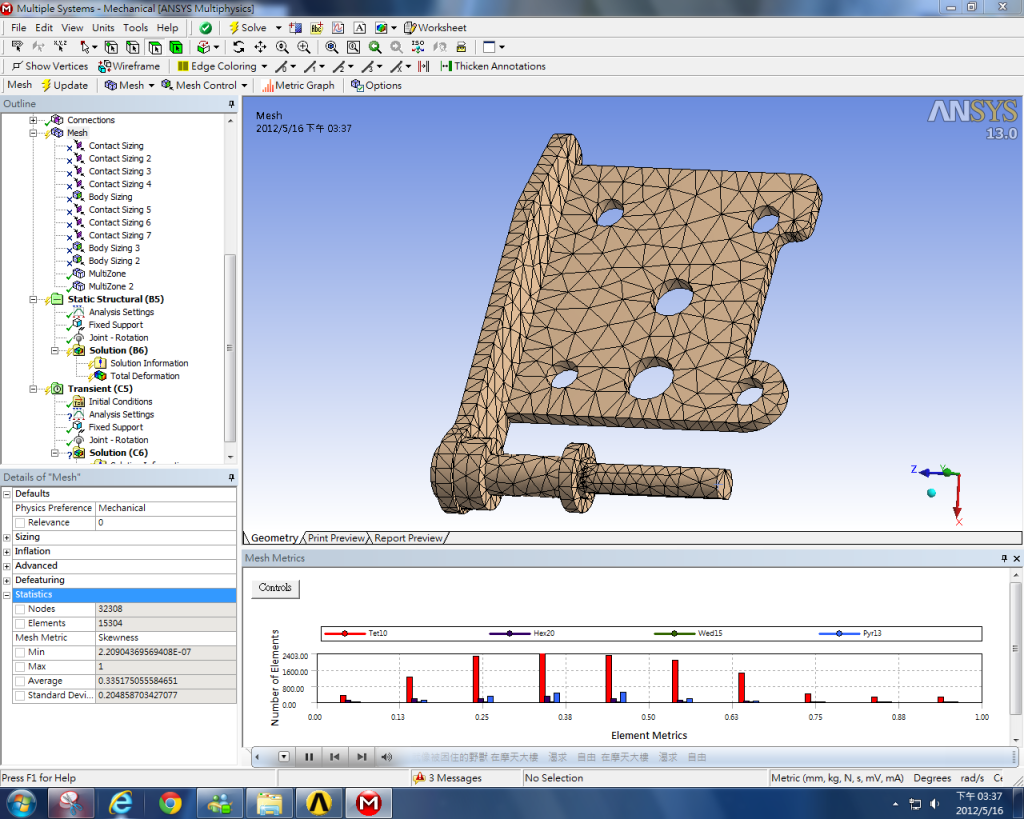Select Total Deformation in the outline tree
This screenshot has width=1024, height=819.
[x=145, y=376]
